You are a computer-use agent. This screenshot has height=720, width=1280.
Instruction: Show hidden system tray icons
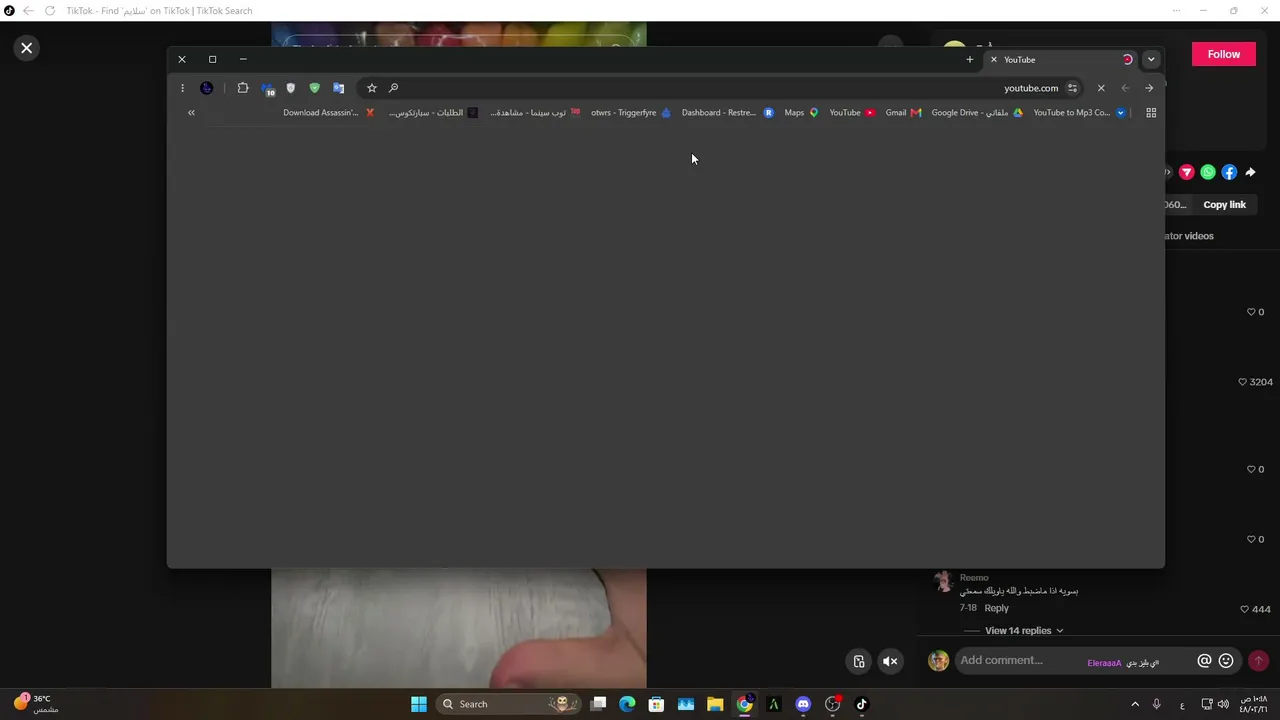click(1135, 704)
